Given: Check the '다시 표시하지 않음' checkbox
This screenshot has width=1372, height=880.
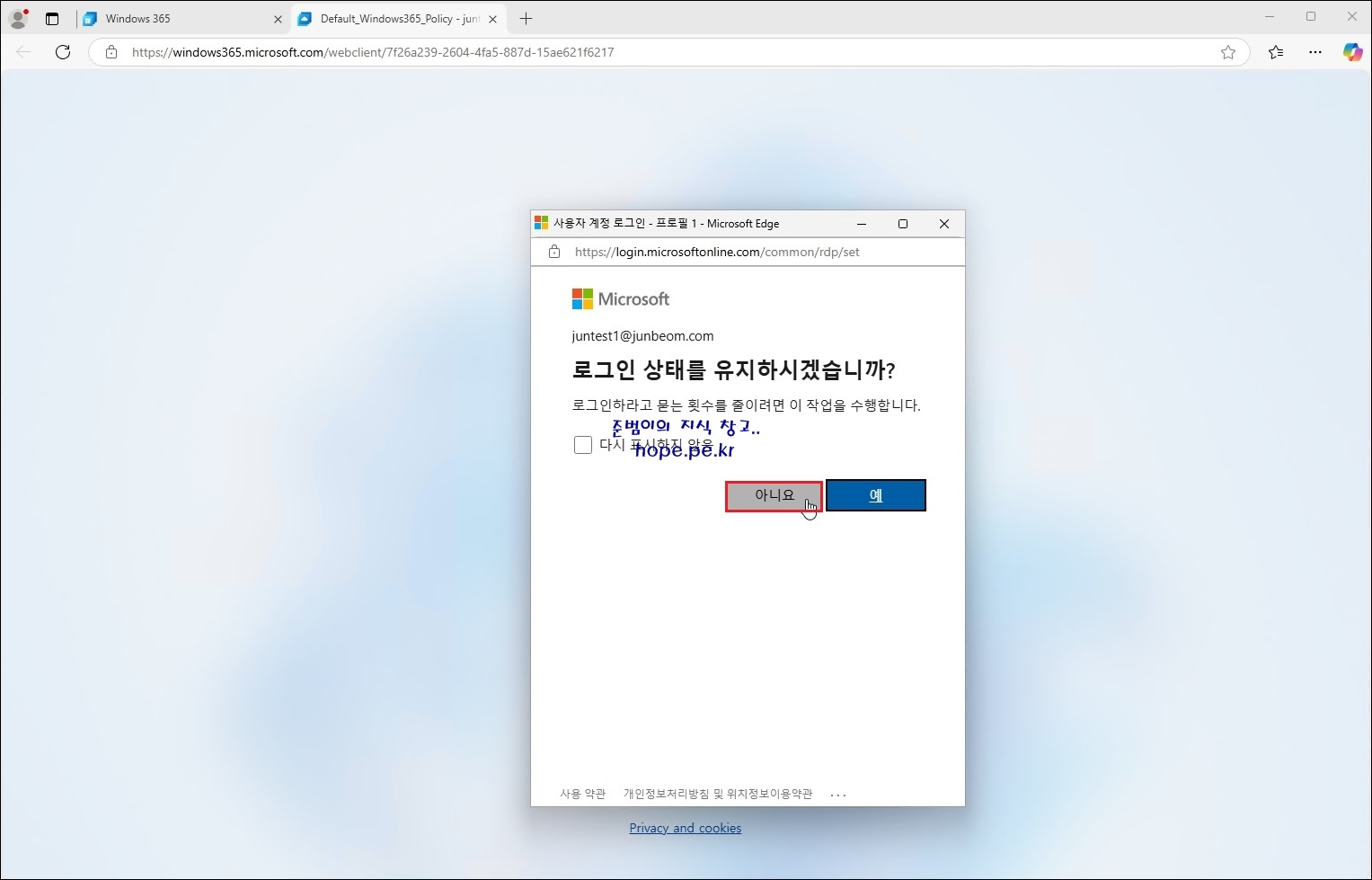Looking at the screenshot, I should click(x=583, y=445).
